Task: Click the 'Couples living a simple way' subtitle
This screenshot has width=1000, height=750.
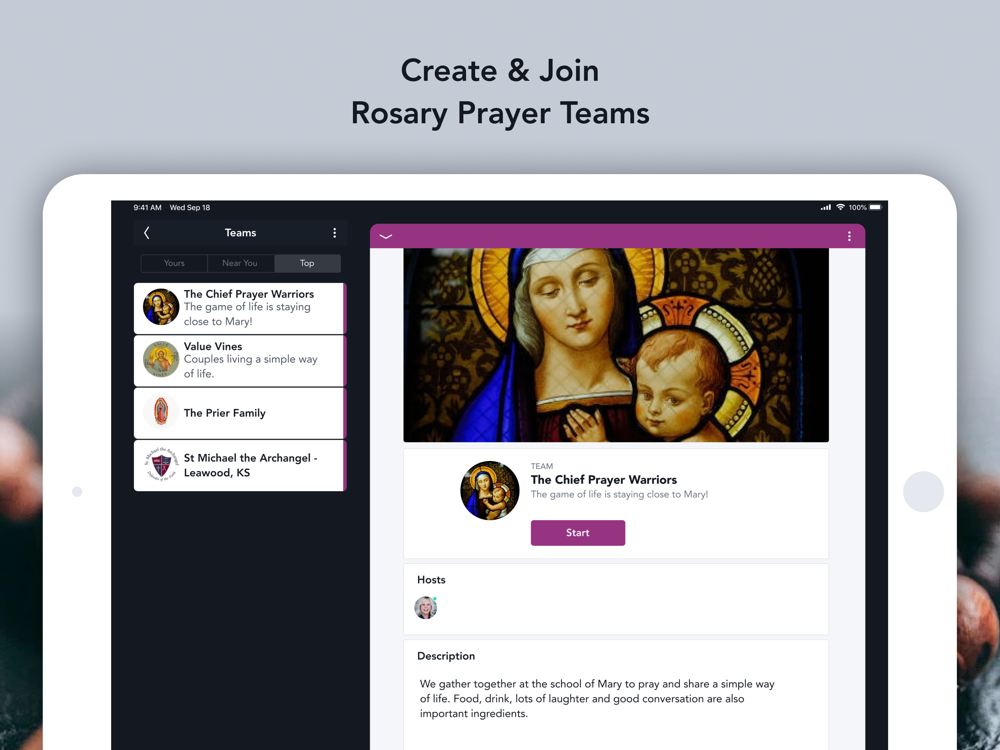Action: pyautogui.click(x=250, y=366)
